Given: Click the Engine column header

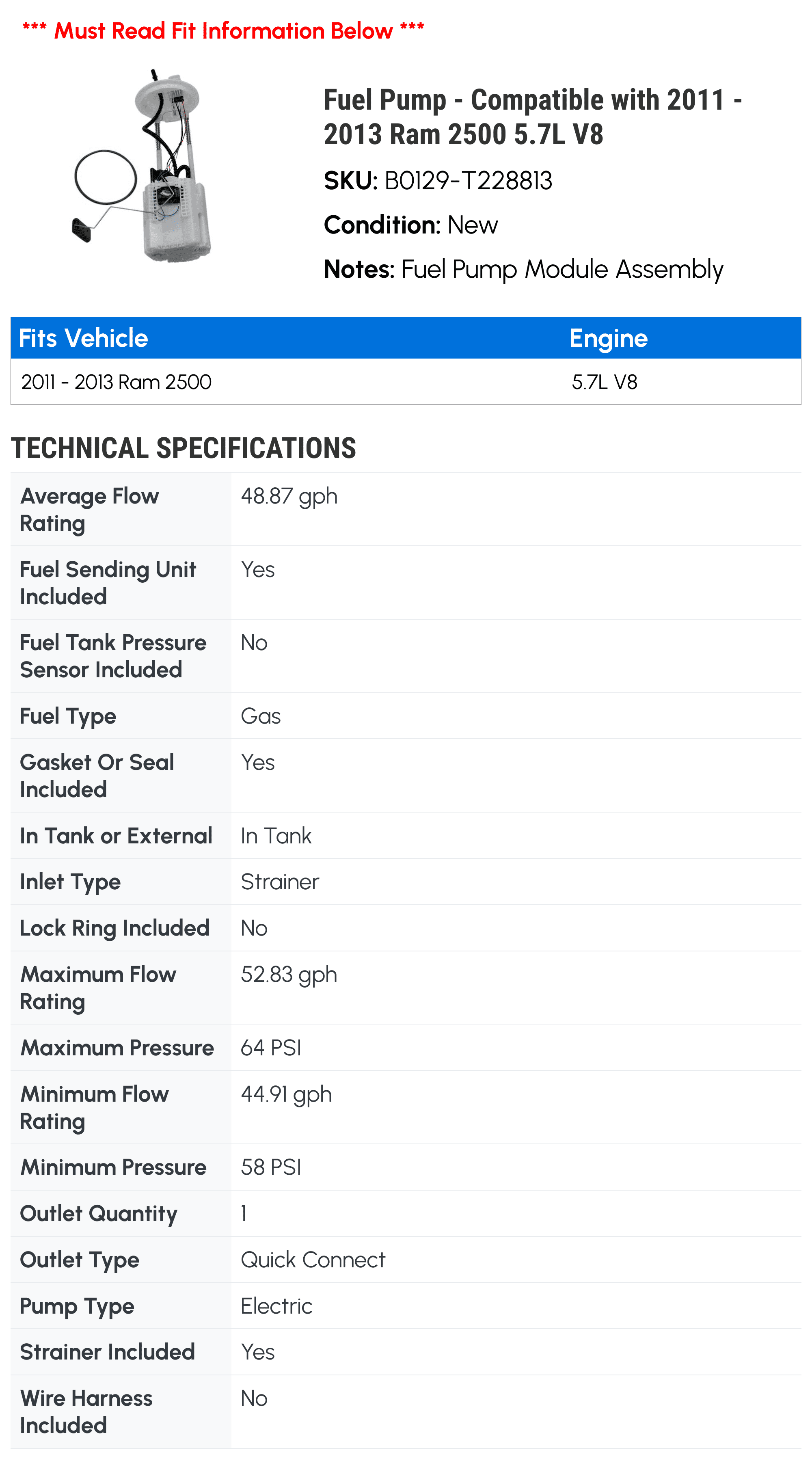Looking at the screenshot, I should pos(608,338).
